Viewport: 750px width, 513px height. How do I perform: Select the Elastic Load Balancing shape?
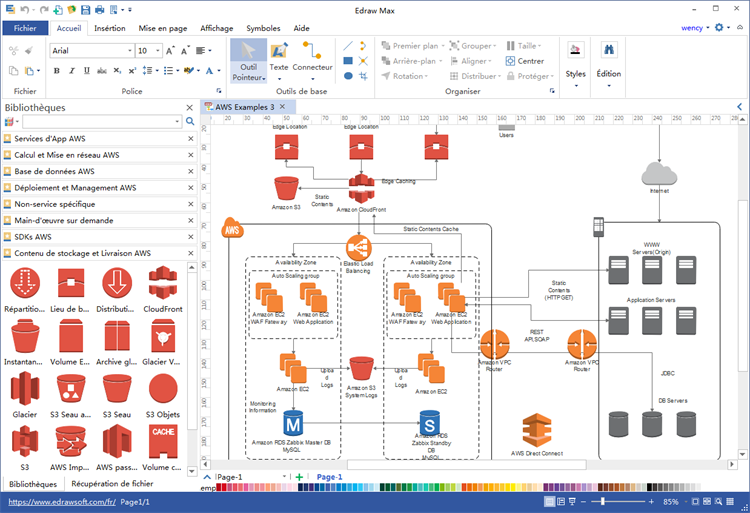358,247
